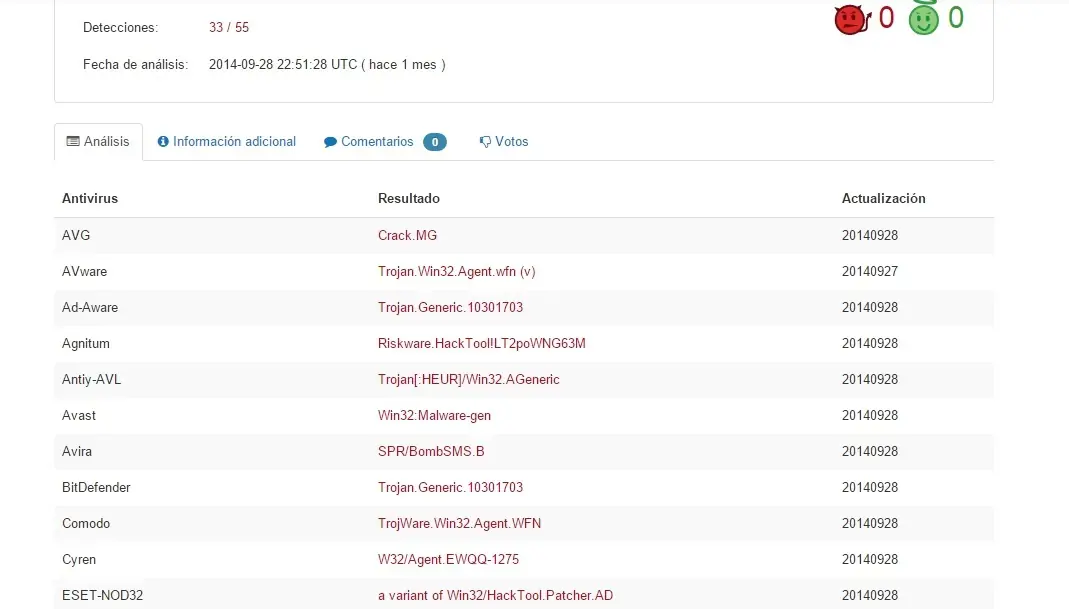This screenshot has width=1069, height=609.
Task: Click the 20140928 date in Cyren row
Action: [870, 560]
